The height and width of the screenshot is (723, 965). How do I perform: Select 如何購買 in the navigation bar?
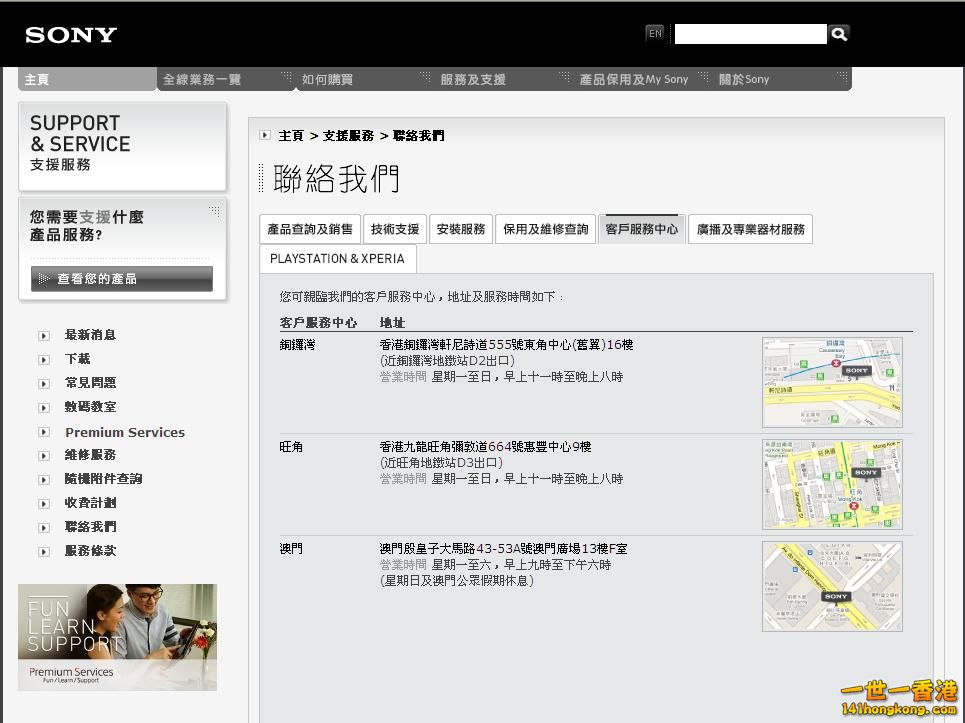click(x=325, y=78)
